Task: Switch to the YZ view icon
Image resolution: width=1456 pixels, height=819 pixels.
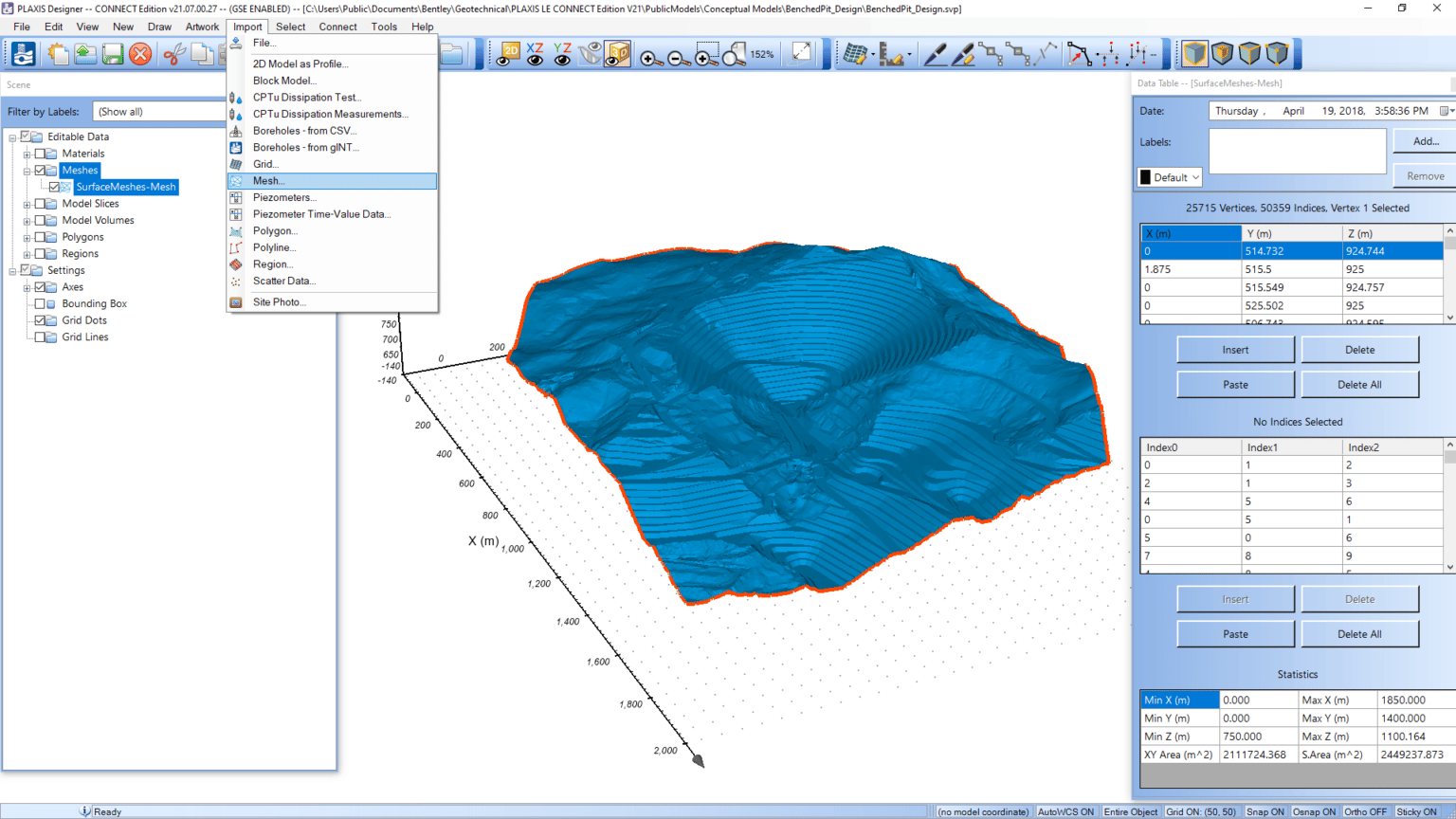Action: pyautogui.click(x=562, y=54)
